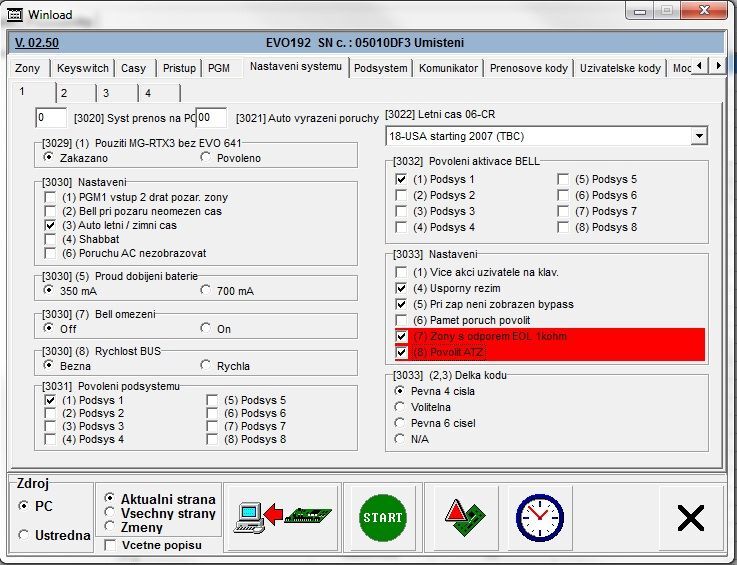737x565 pixels.
Task: Uncheck Usporny rezim option
Action: click(x=402, y=288)
